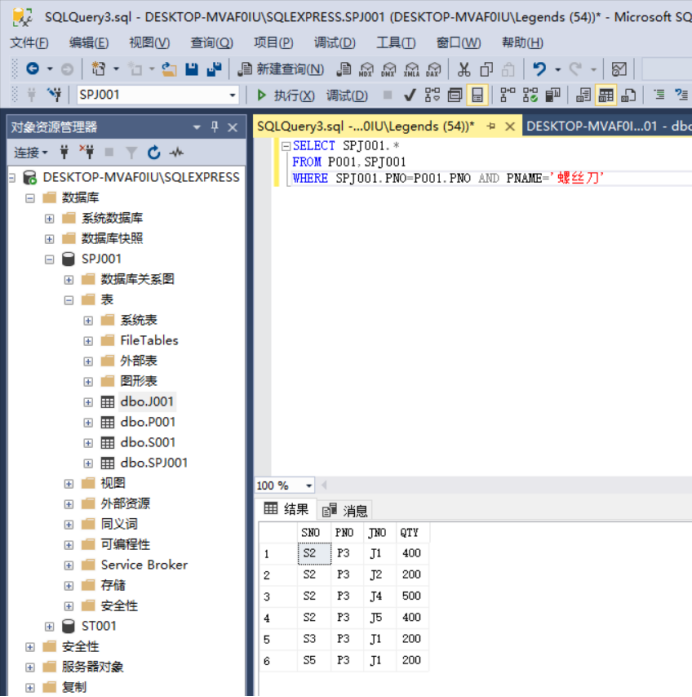Expand the dbo.P001 table node
Screen dimensions: 692x697
(88, 422)
